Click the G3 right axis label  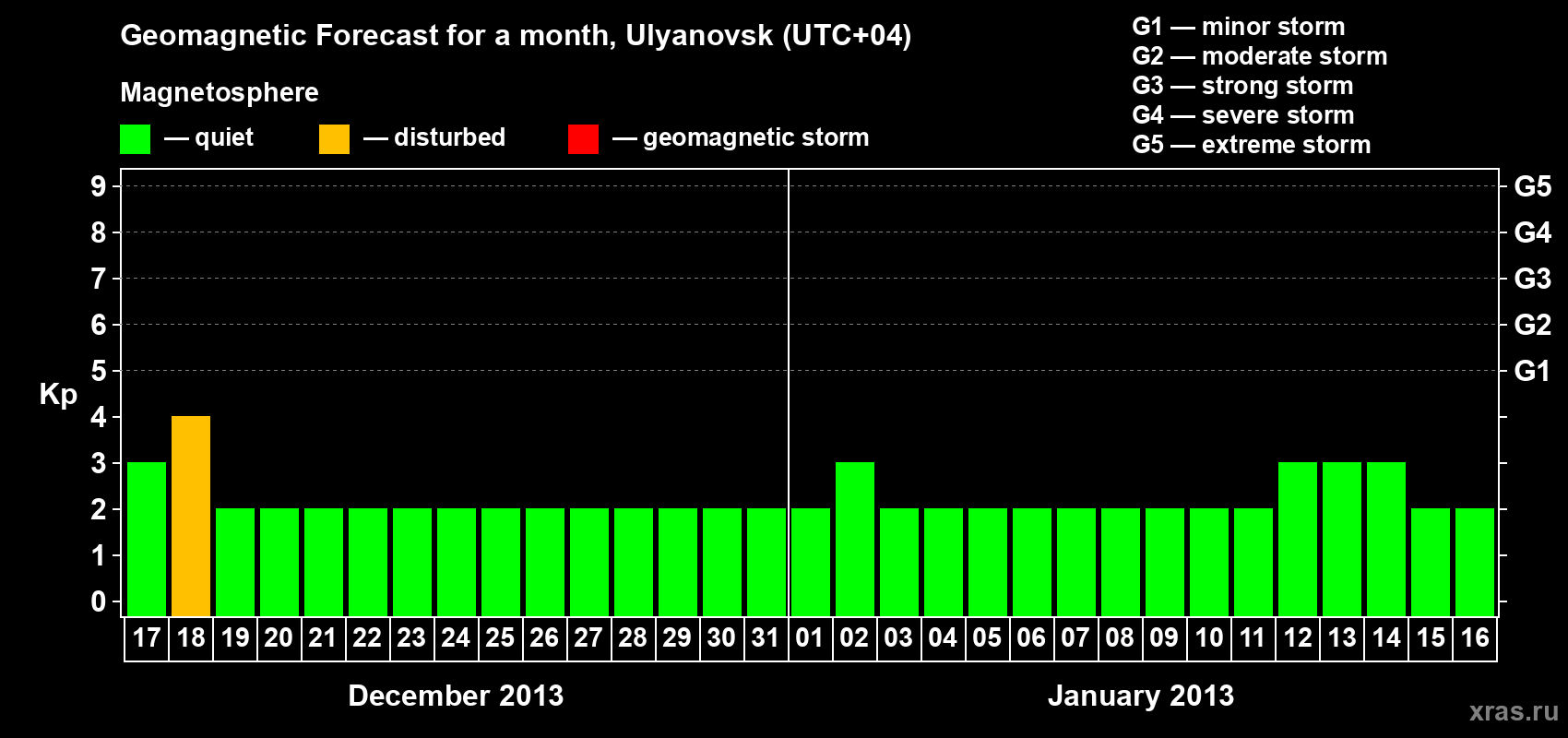pos(1533,279)
